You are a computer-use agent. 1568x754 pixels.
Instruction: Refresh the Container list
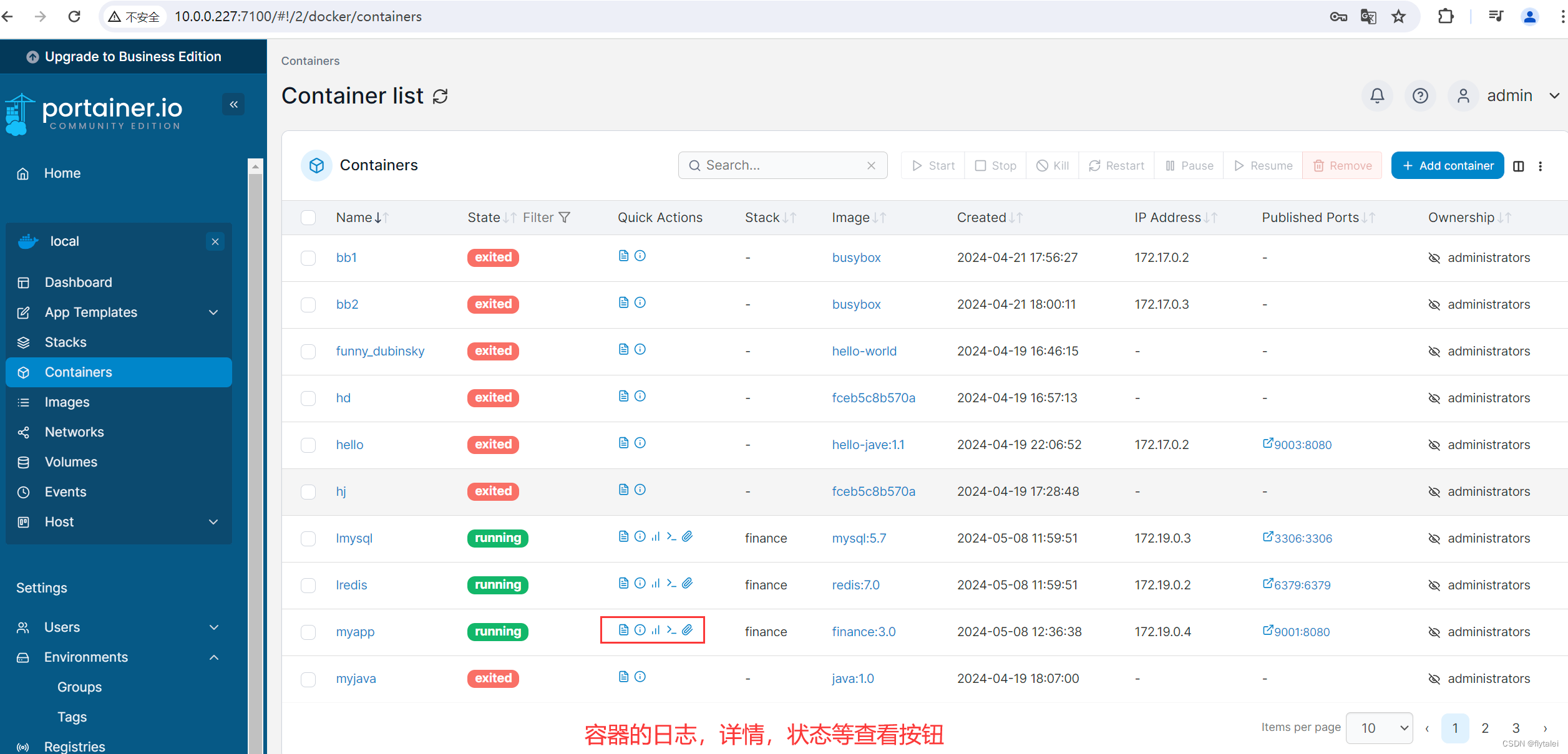[x=441, y=96]
